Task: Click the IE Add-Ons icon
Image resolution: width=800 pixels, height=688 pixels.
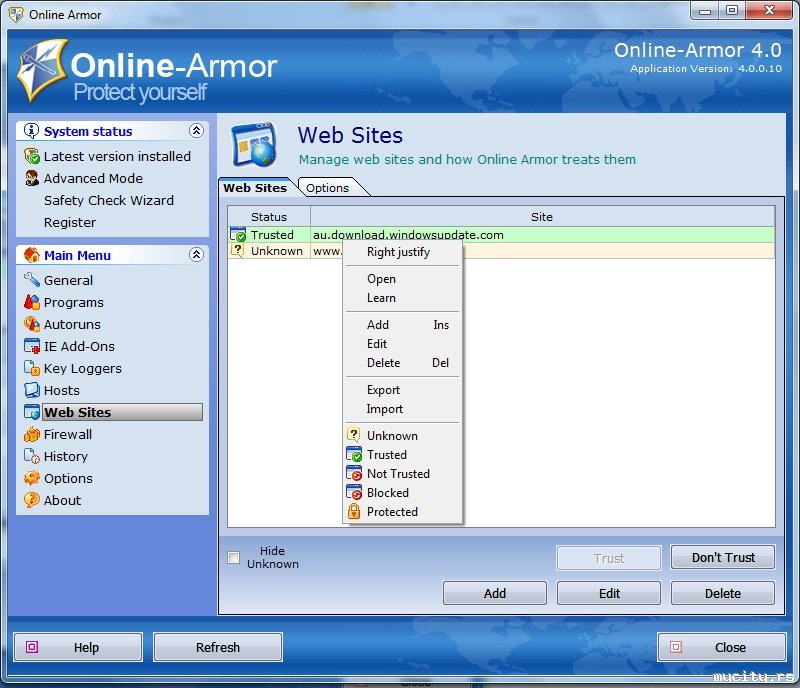Action: click(32, 346)
